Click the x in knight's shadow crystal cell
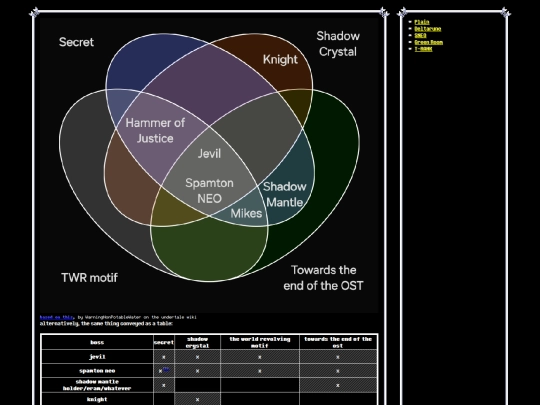Image resolution: width=540 pixels, height=405 pixels. (197, 399)
